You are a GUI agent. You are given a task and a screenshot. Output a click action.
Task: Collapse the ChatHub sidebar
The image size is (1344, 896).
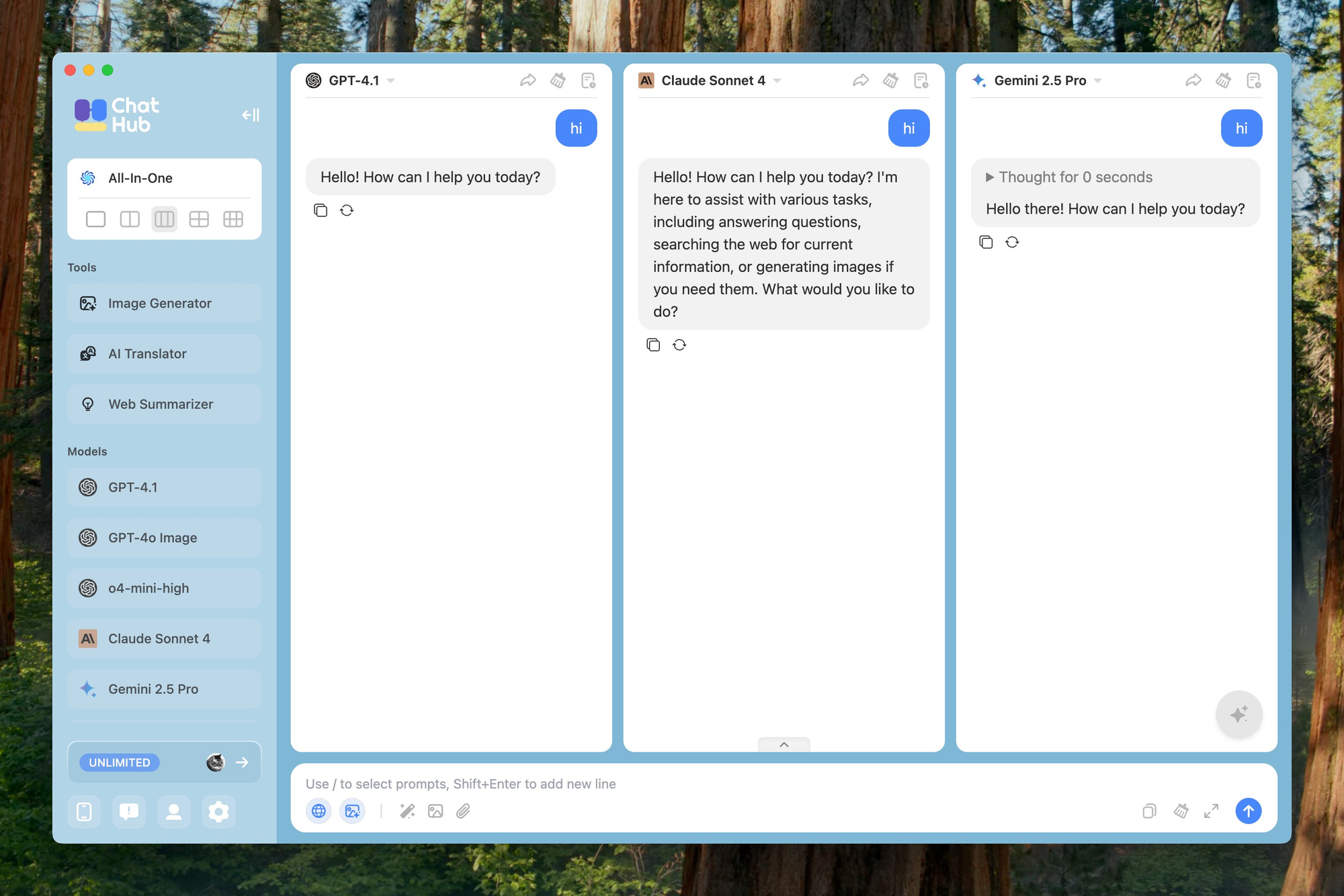[250, 115]
